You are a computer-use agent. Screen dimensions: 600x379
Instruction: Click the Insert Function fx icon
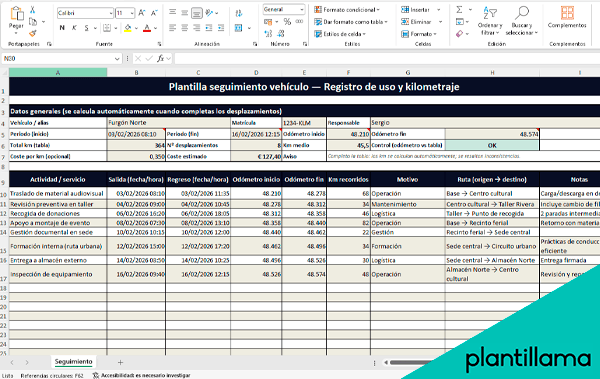(160, 58)
